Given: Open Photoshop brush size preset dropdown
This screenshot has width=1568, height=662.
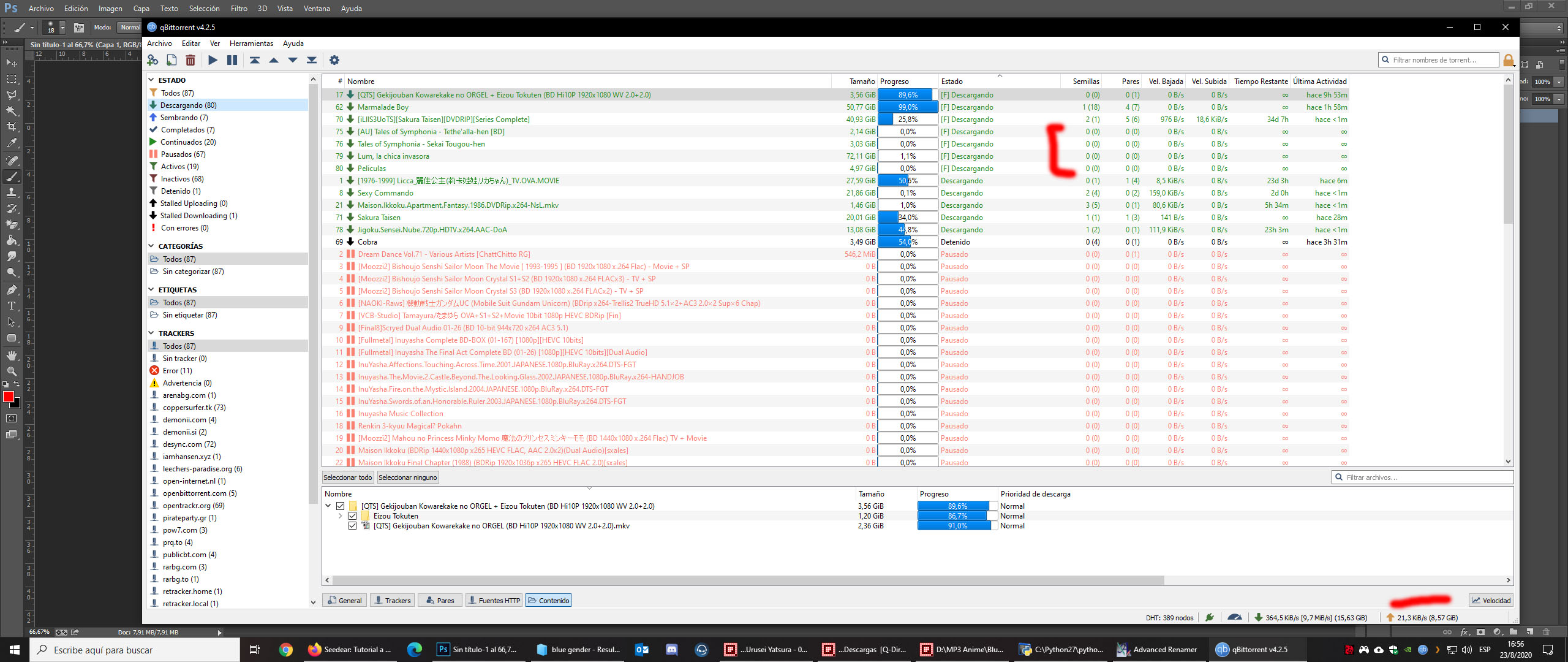Looking at the screenshot, I should tap(62, 28).
